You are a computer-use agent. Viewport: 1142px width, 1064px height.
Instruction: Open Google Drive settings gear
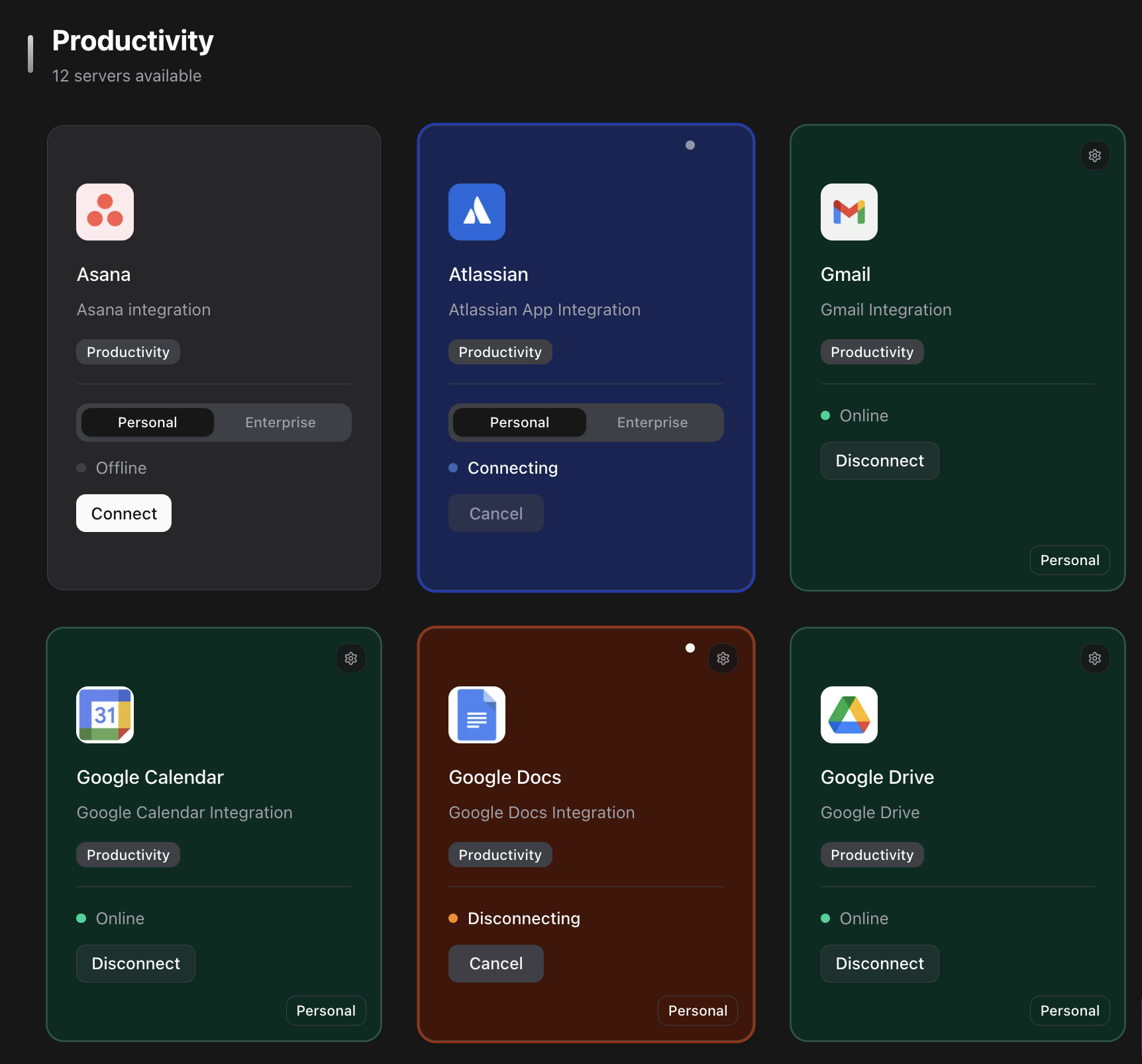pos(1095,659)
